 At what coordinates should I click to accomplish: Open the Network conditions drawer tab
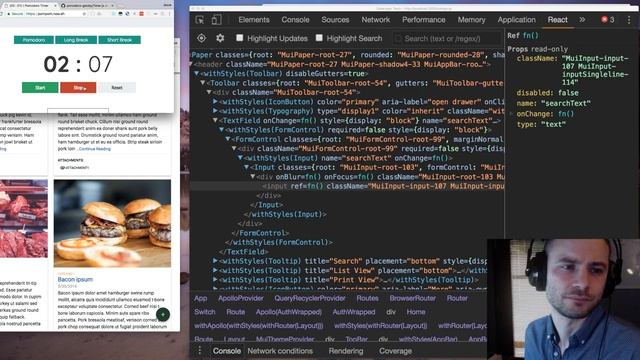[x=280, y=351]
